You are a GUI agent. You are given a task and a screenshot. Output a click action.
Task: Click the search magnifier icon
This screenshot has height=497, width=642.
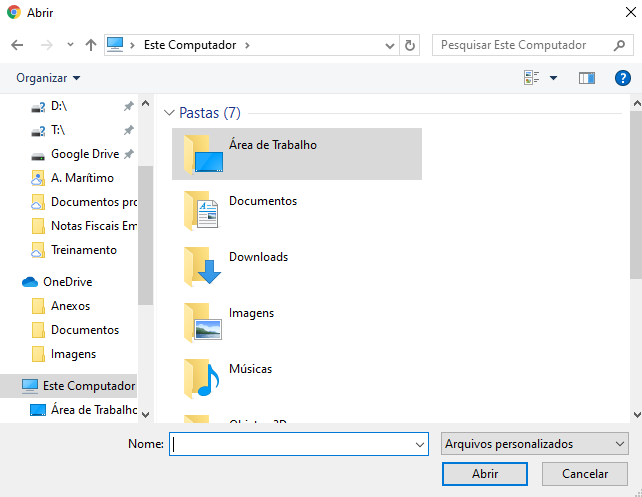[619, 45]
